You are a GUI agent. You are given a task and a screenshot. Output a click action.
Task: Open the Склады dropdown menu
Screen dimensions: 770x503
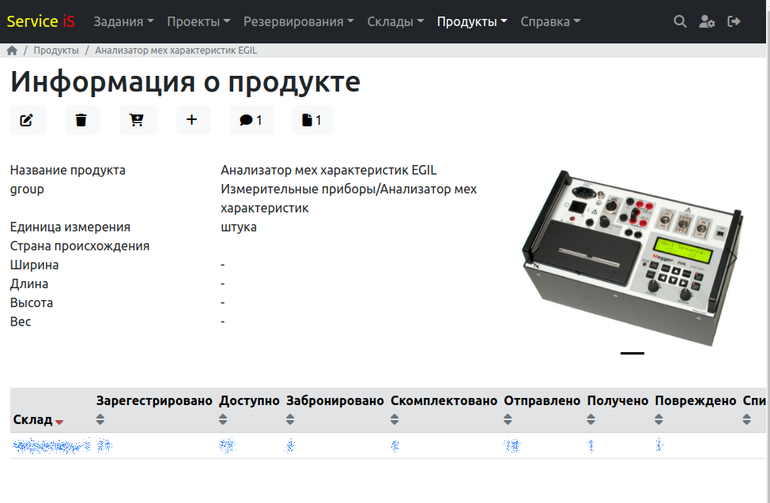[x=395, y=22]
